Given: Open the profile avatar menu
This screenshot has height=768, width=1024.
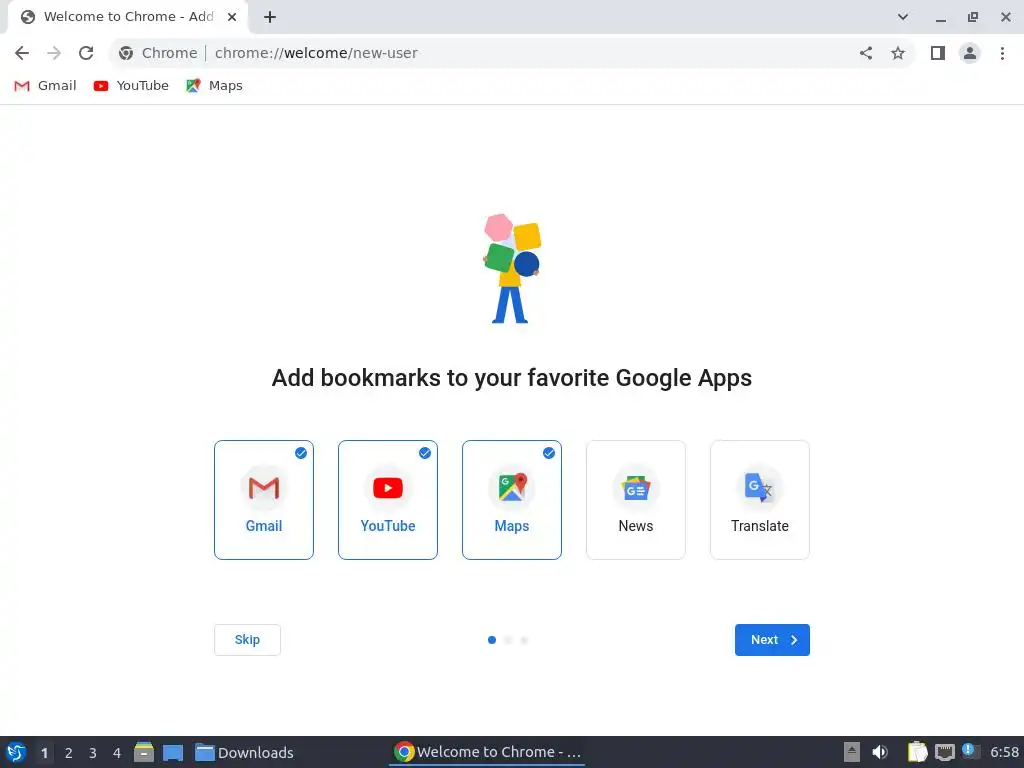Looking at the screenshot, I should pyautogui.click(x=970, y=53).
